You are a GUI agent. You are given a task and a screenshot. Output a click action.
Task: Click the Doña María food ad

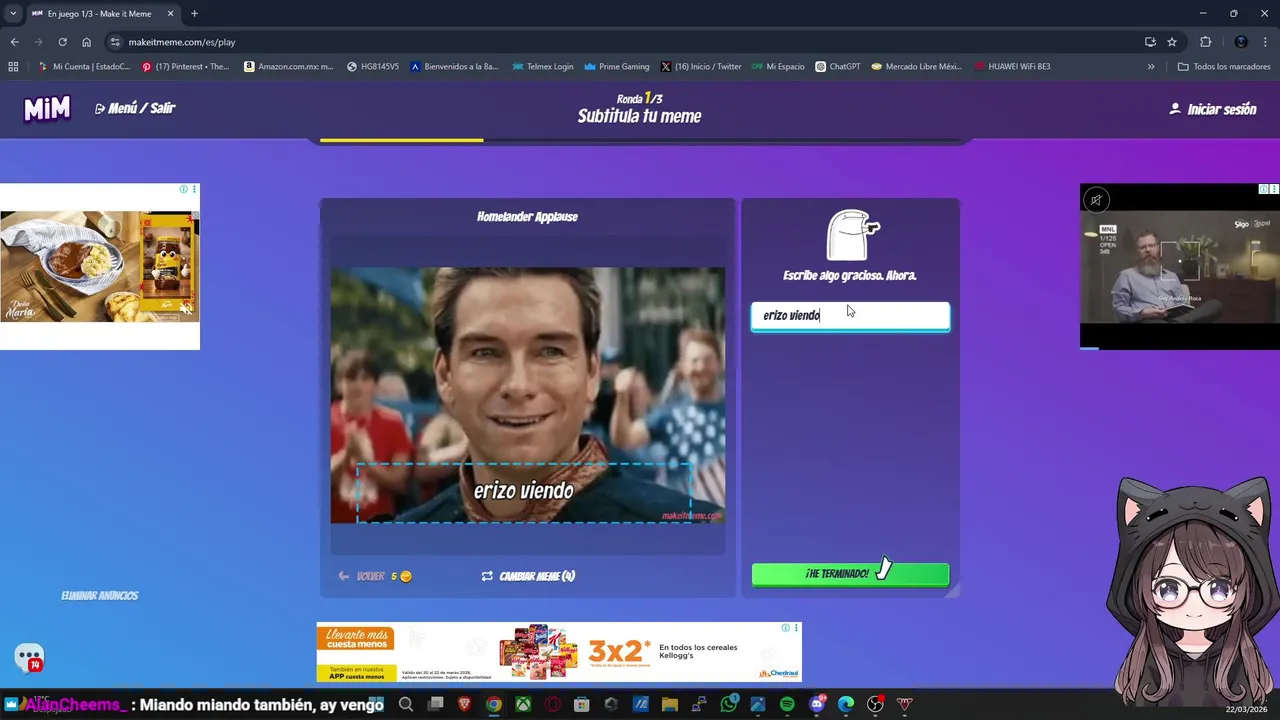coord(100,267)
